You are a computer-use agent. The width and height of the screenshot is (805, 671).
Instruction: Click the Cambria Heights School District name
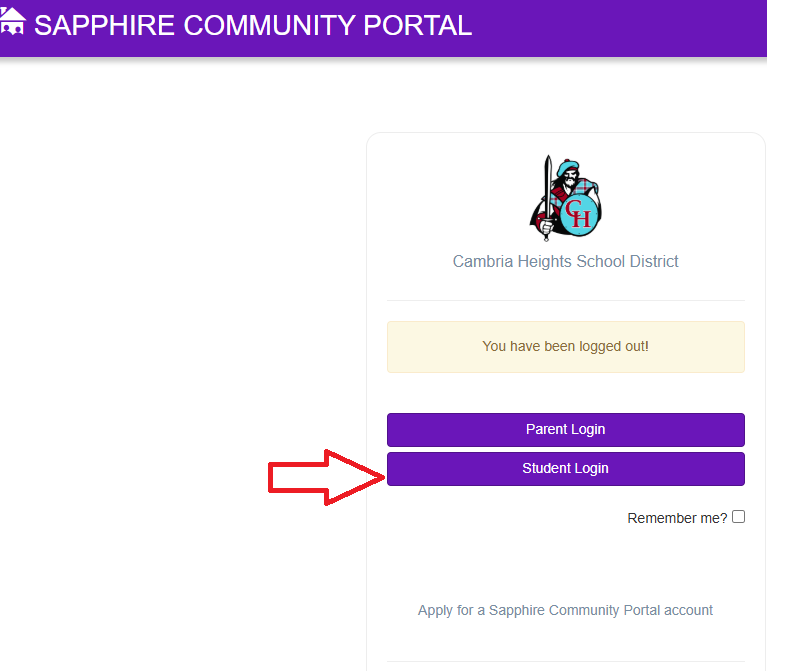click(x=565, y=261)
